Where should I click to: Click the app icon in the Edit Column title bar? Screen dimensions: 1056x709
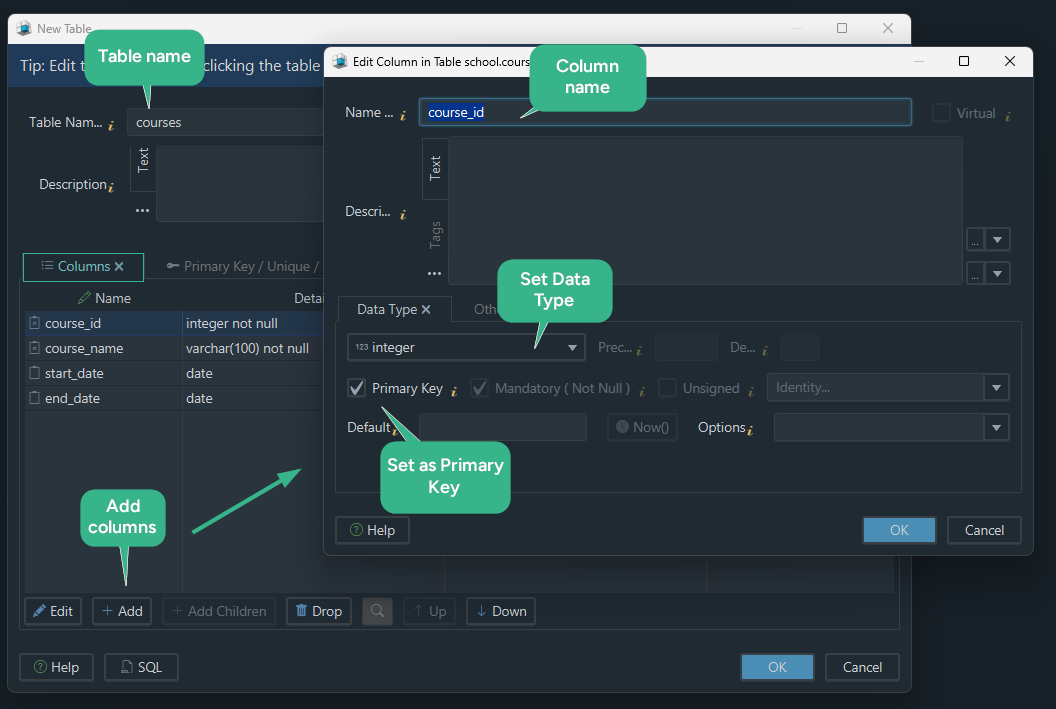(340, 61)
